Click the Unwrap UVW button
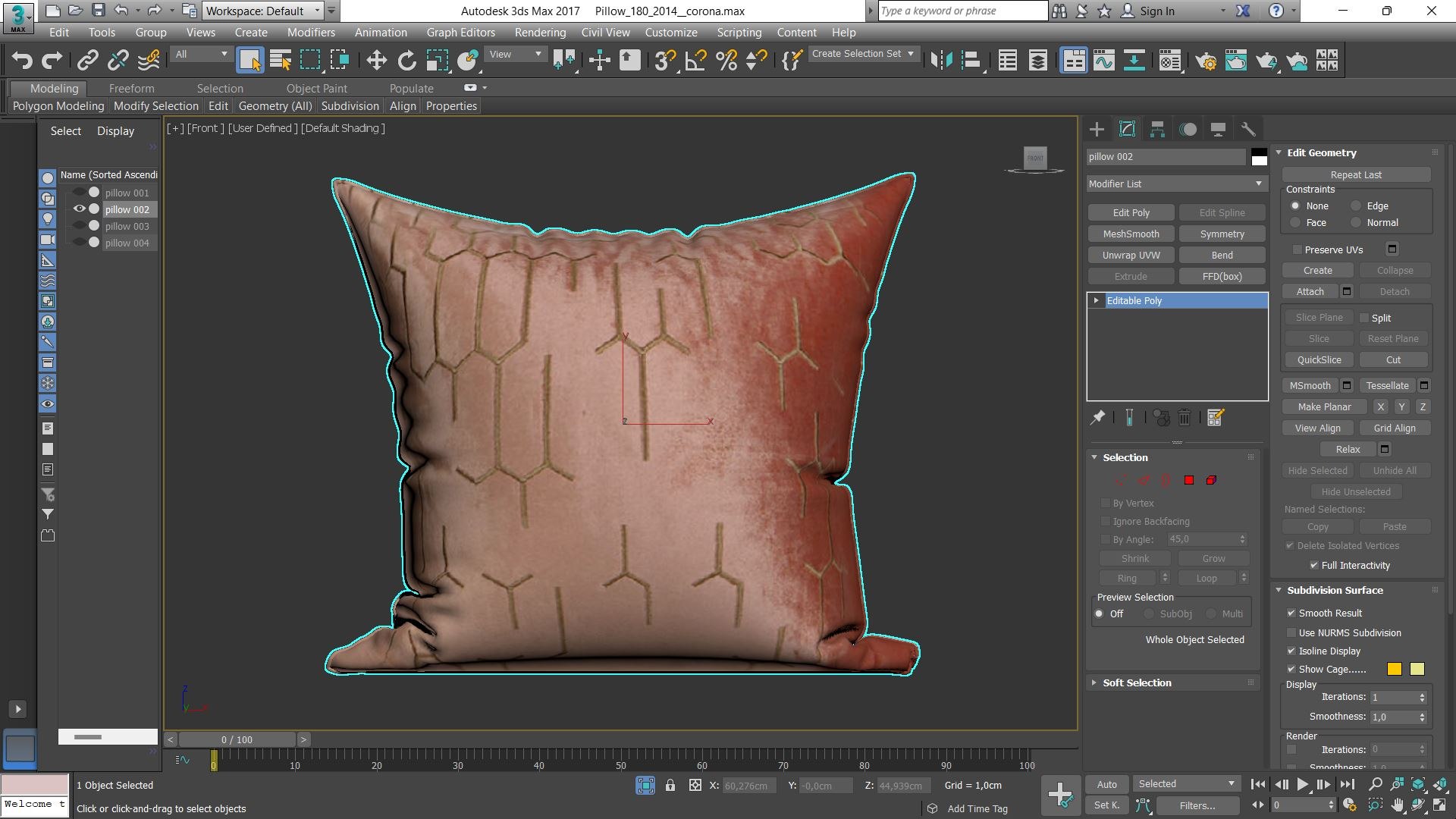This screenshot has width=1456, height=819. 1131,255
